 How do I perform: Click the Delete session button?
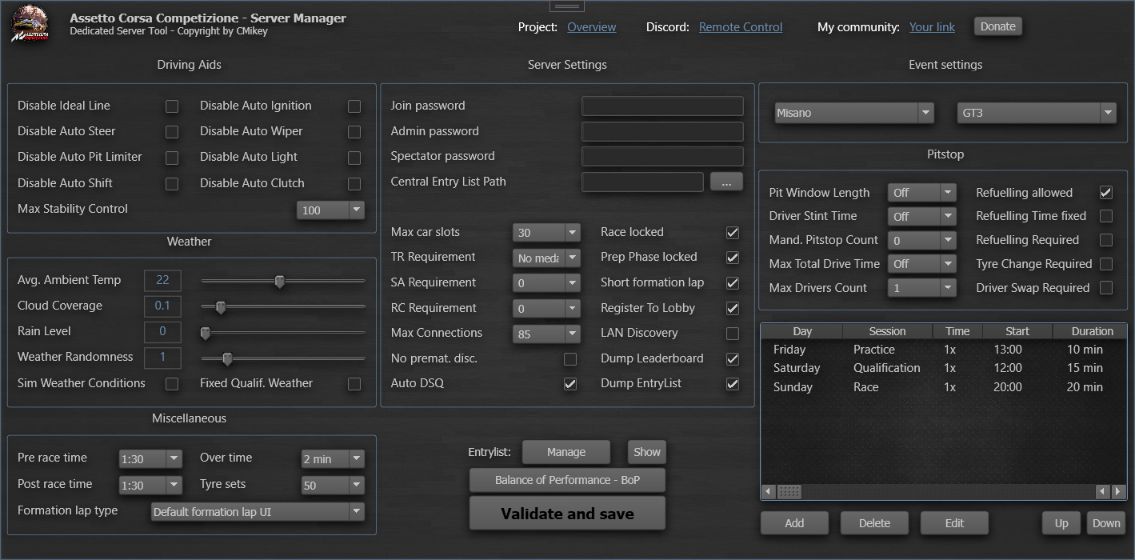pos(874,523)
